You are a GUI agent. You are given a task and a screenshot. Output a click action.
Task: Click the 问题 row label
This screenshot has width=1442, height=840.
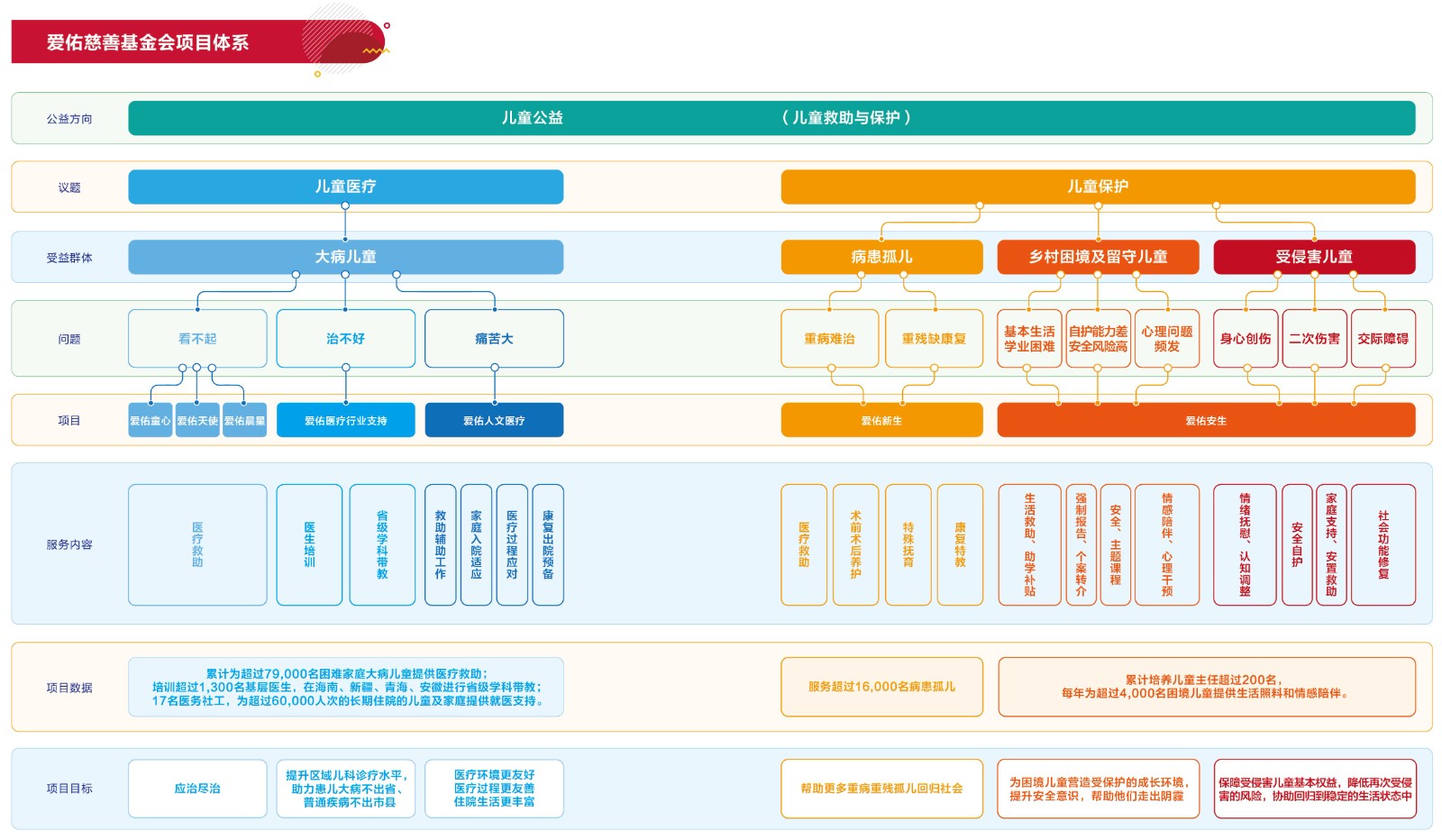69,339
